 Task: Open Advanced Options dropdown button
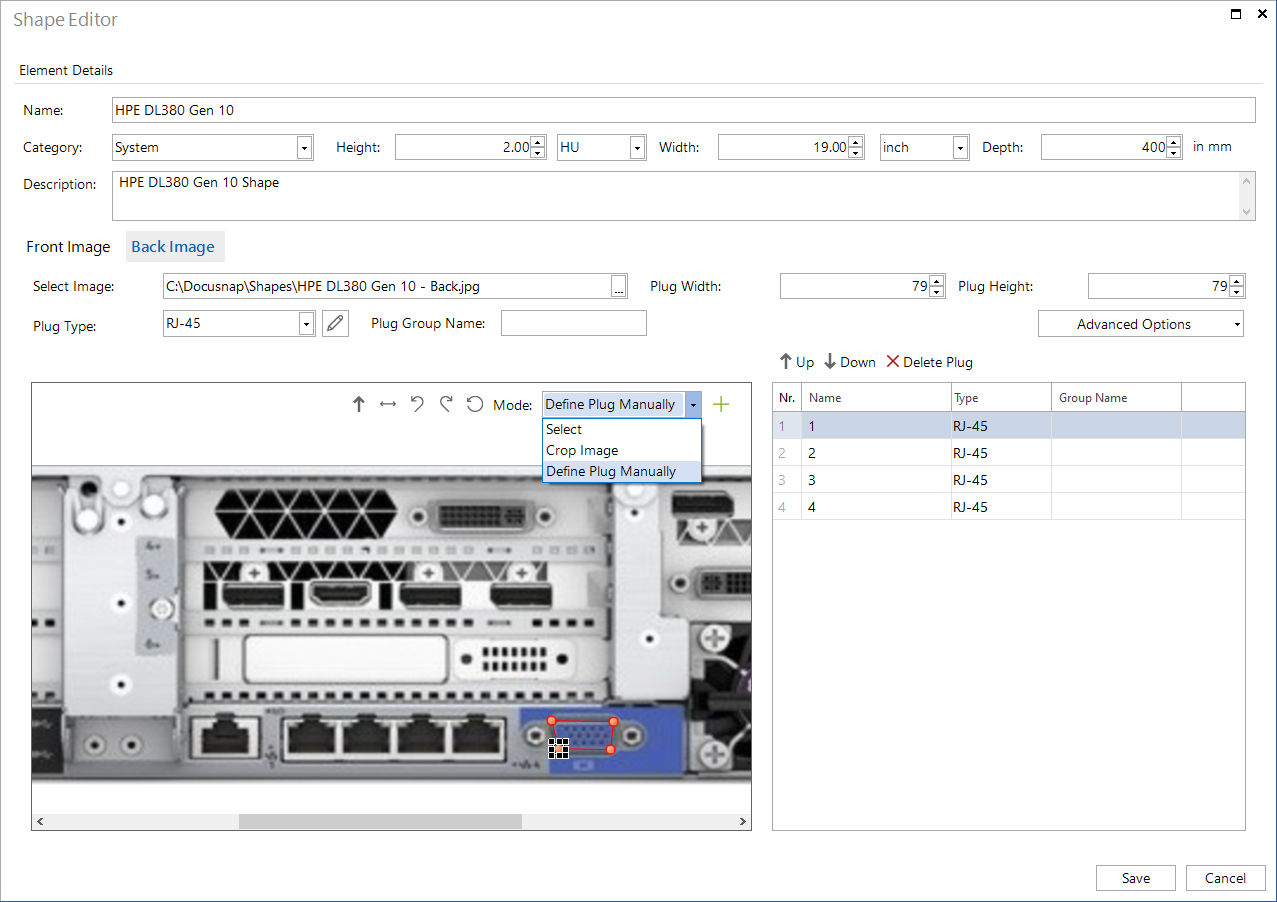click(1141, 324)
